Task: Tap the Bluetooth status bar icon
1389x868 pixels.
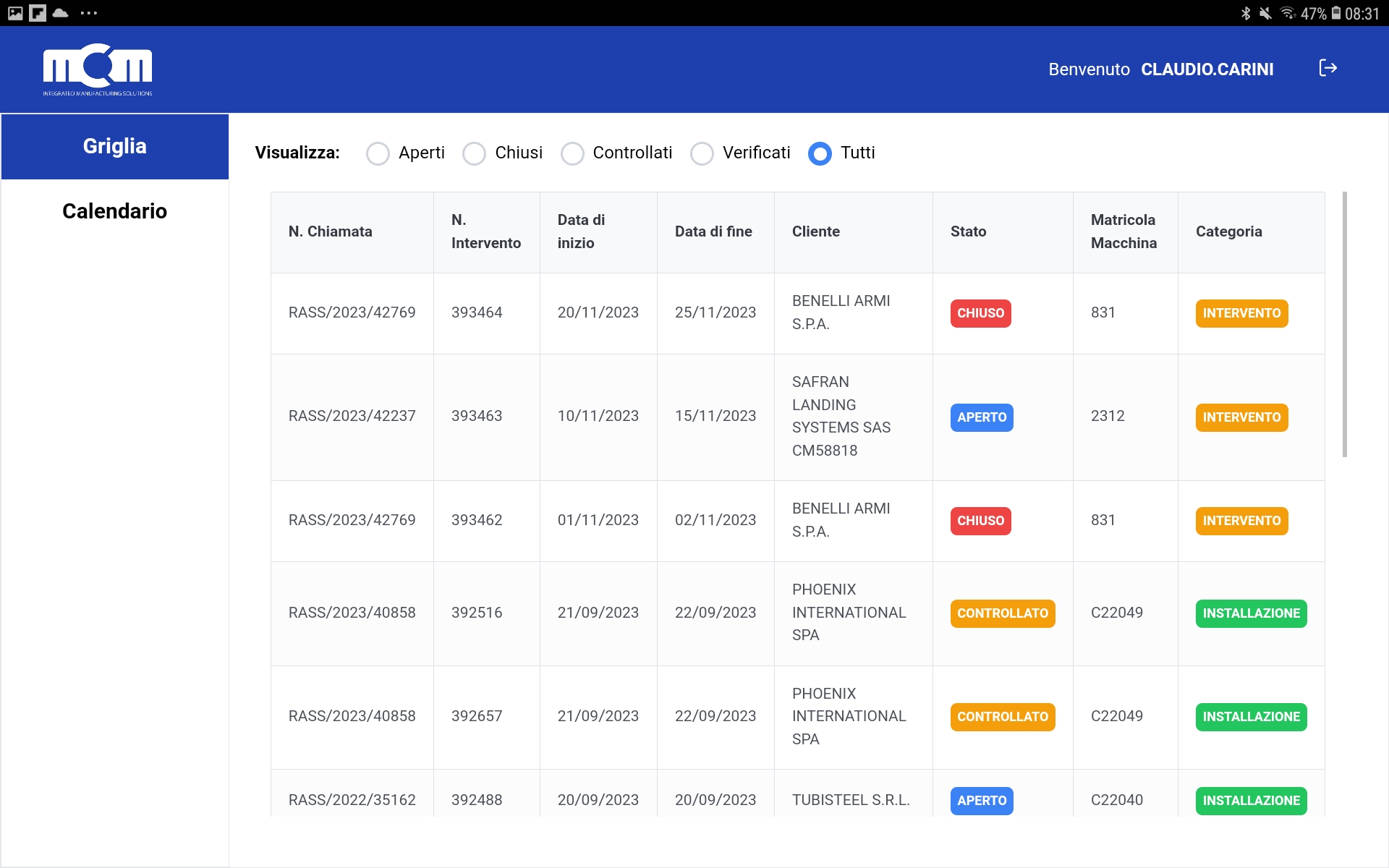Action: [1245, 13]
